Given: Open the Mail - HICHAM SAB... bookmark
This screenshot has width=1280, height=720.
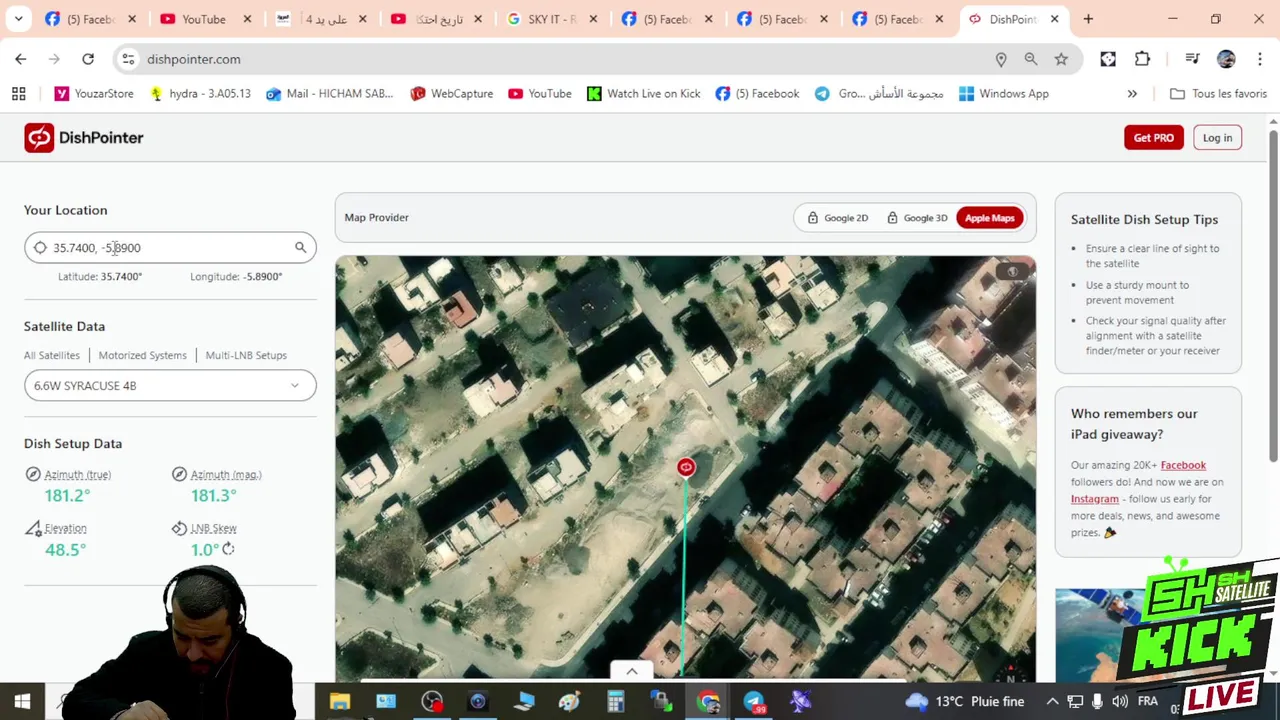Looking at the screenshot, I should (329, 94).
